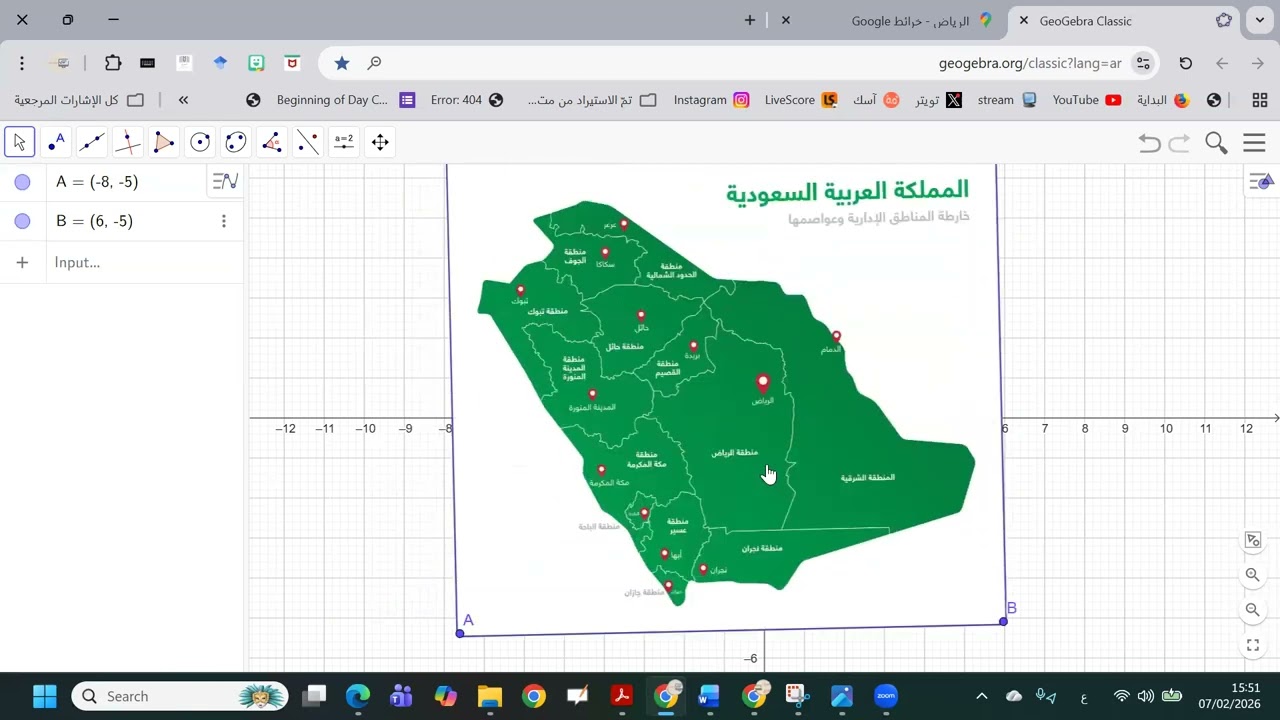Open File Explorer from taskbar

coord(489,696)
